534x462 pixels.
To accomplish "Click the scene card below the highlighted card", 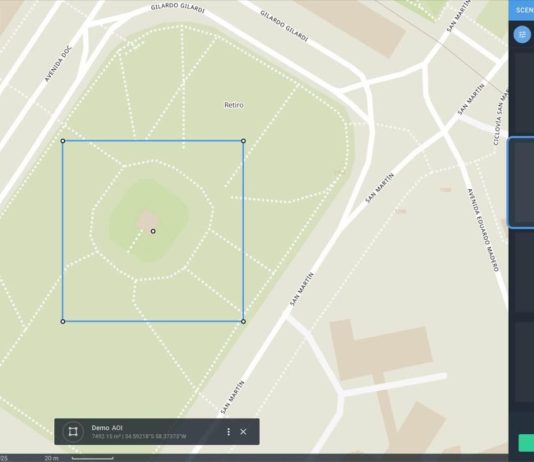I will point(524,273).
